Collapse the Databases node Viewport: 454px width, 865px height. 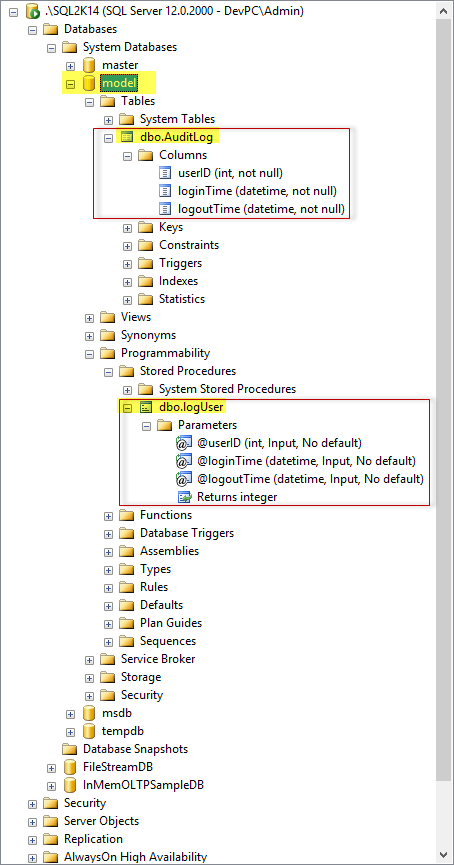coord(33,29)
